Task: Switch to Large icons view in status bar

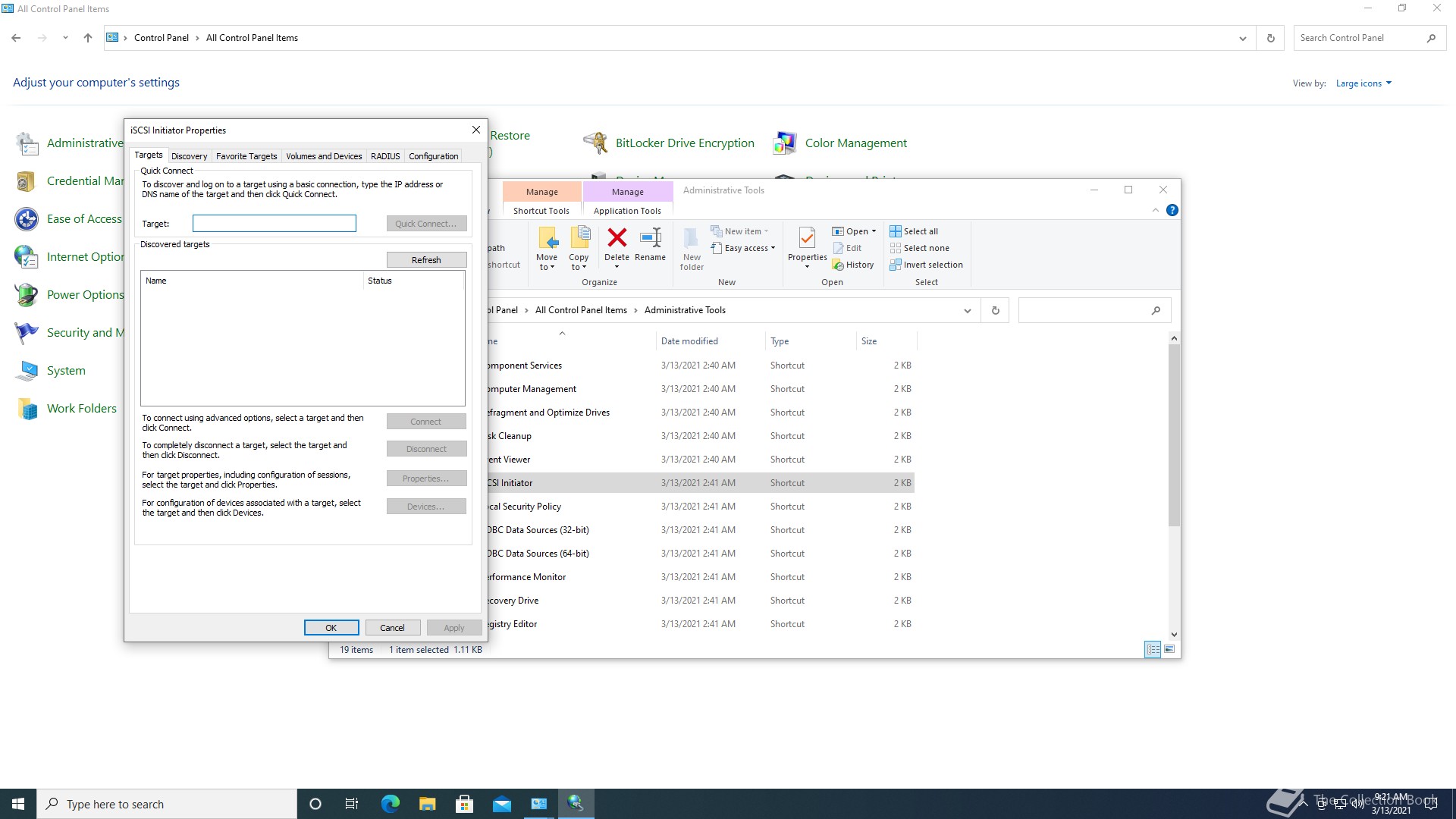Action: [x=1169, y=649]
